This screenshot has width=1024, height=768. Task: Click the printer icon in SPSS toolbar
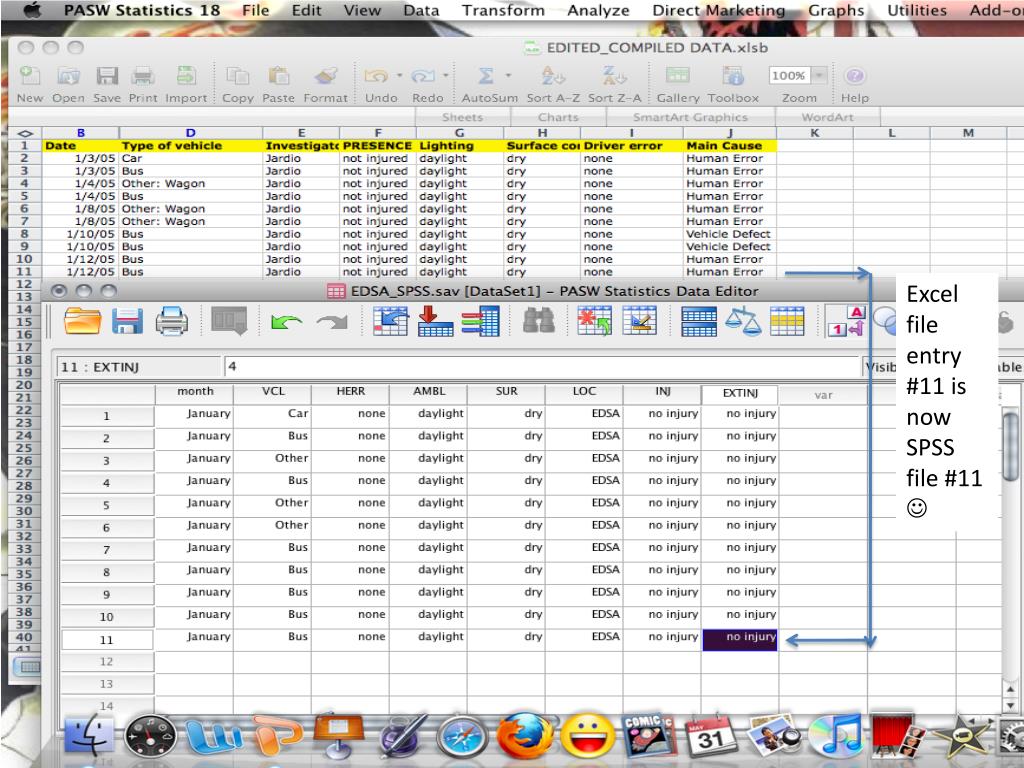point(172,321)
